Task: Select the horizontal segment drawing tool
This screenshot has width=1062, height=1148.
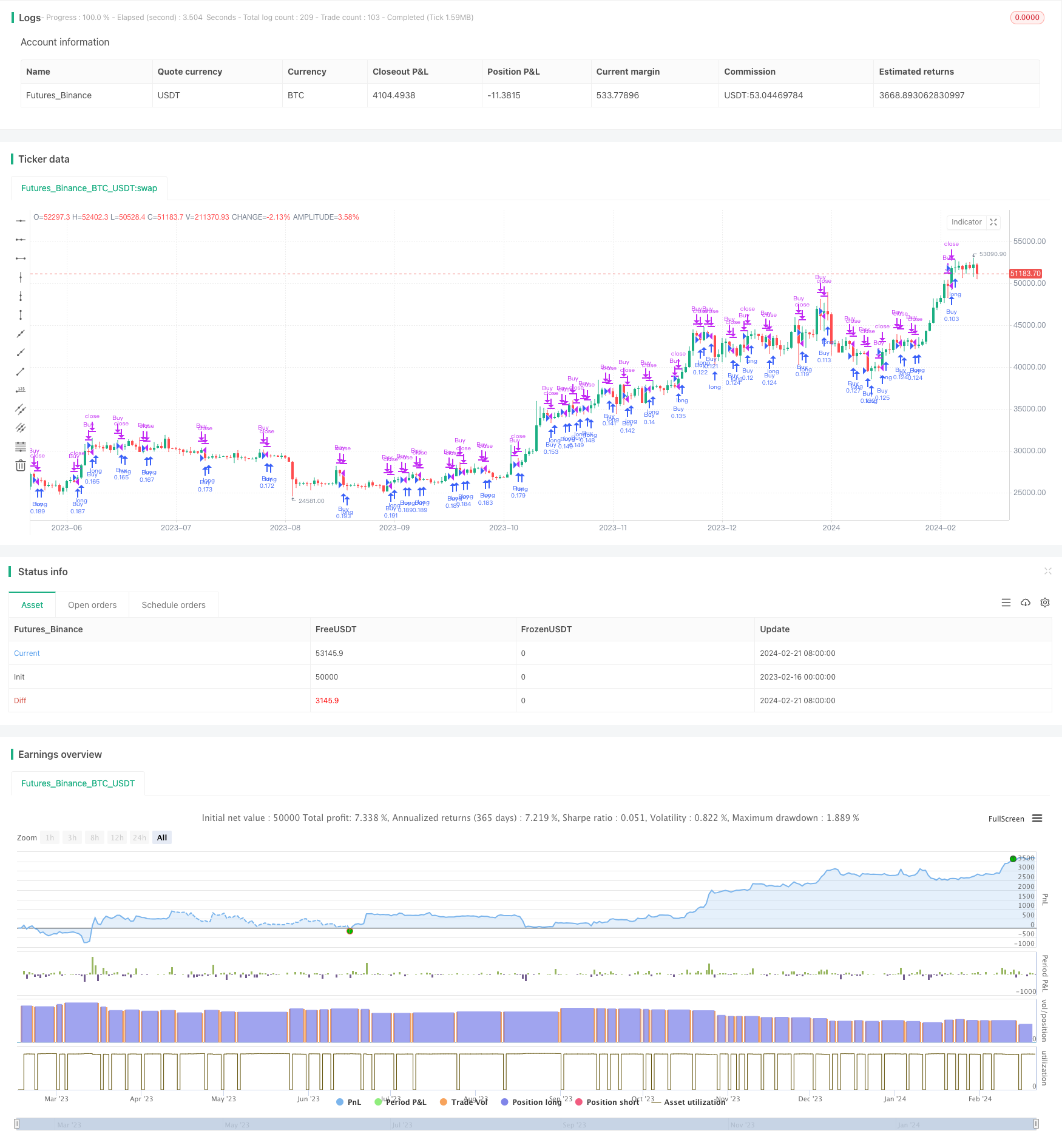Action: 21,258
